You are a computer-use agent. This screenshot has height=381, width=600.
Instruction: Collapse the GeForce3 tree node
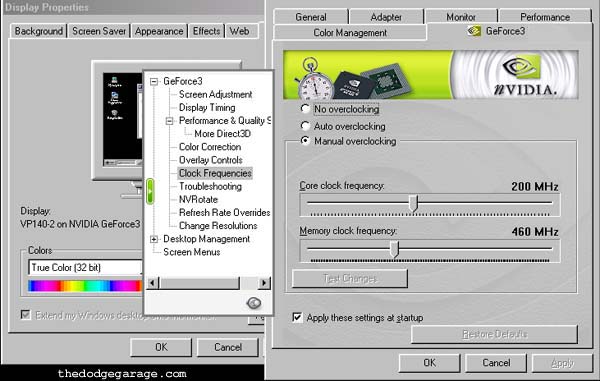[x=154, y=81]
